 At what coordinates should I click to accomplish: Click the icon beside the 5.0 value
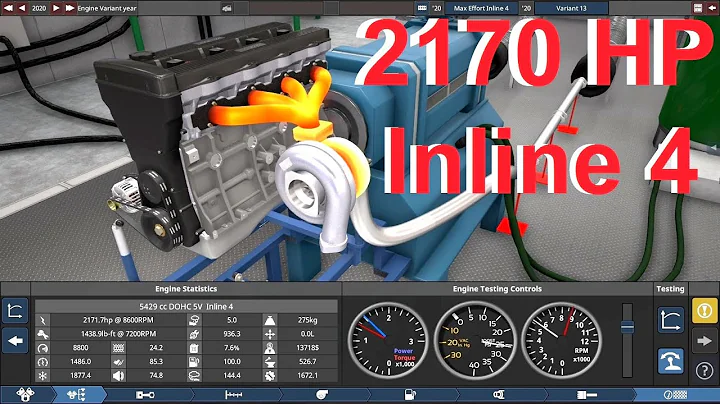pyautogui.click(x=194, y=320)
